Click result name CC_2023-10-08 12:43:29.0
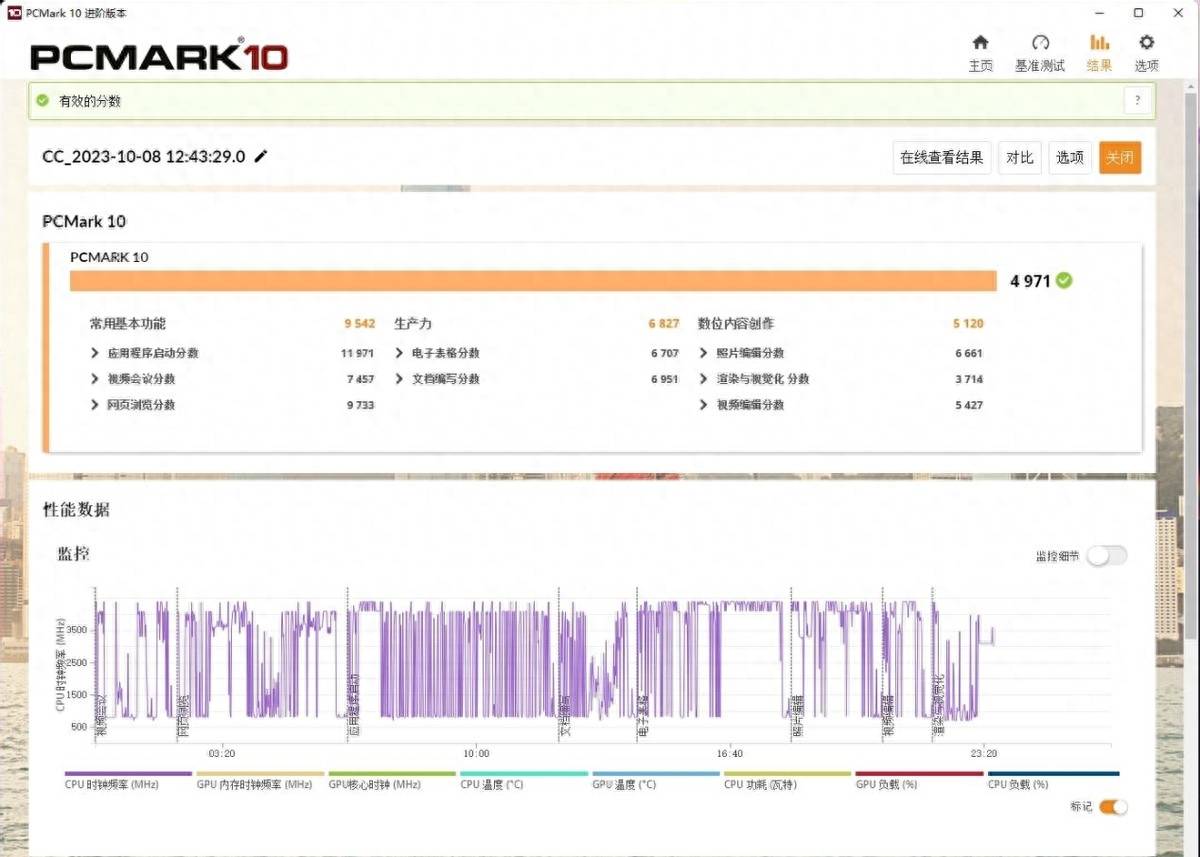Image resolution: width=1200 pixels, height=857 pixels. pos(144,156)
